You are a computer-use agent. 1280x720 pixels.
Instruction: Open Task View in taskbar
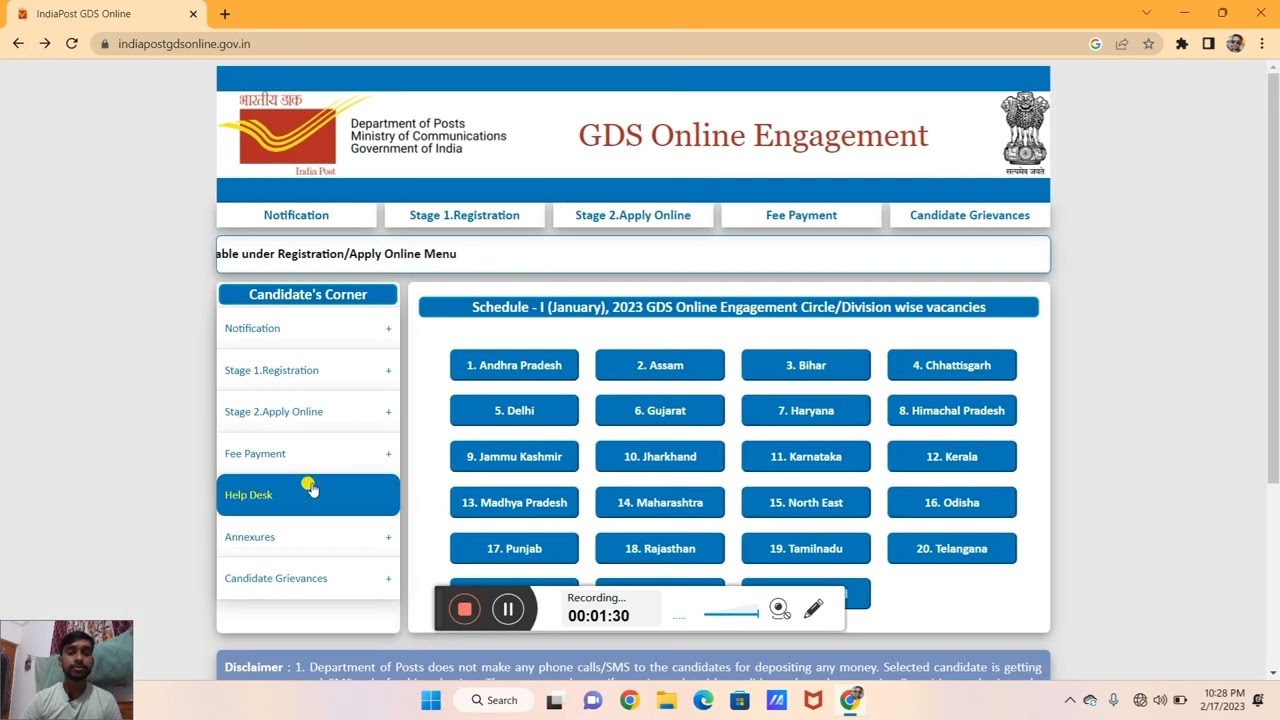point(554,700)
